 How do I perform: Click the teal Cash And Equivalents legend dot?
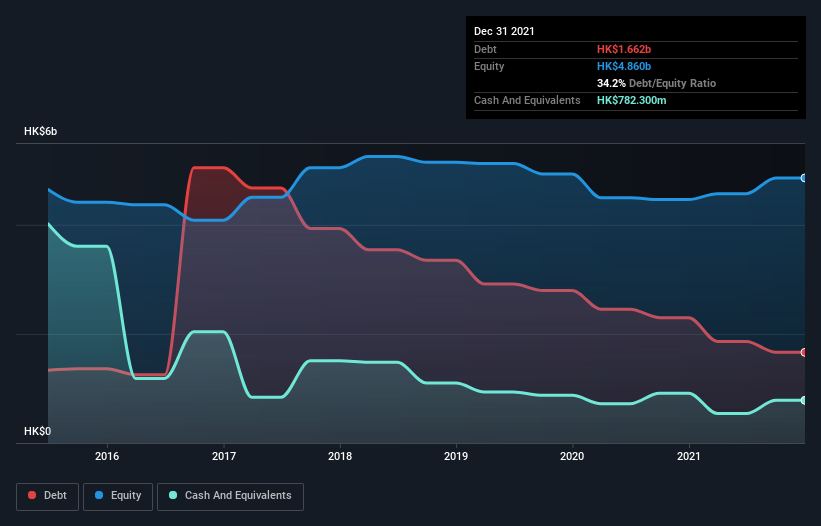173,495
